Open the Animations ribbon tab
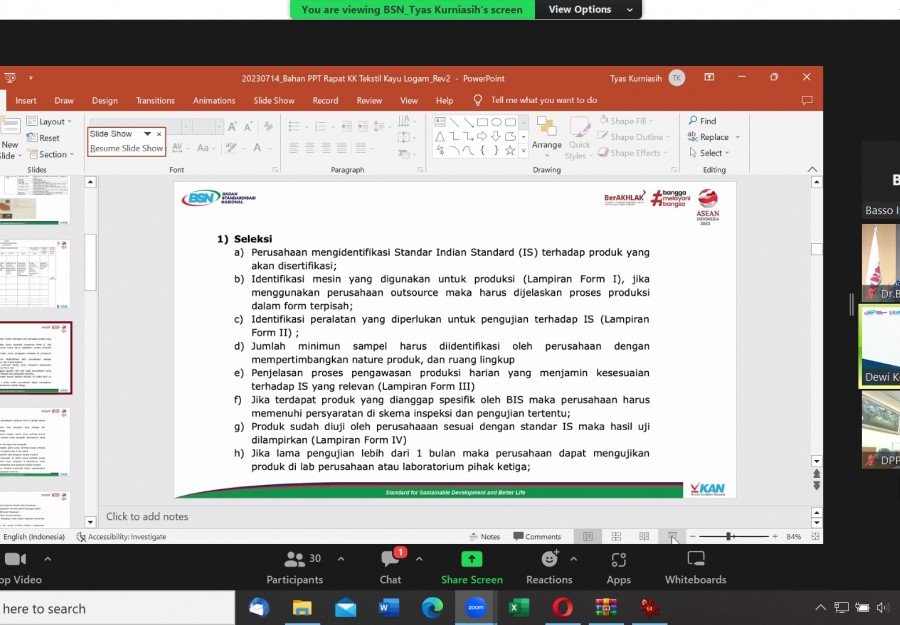900x625 pixels. tap(214, 101)
